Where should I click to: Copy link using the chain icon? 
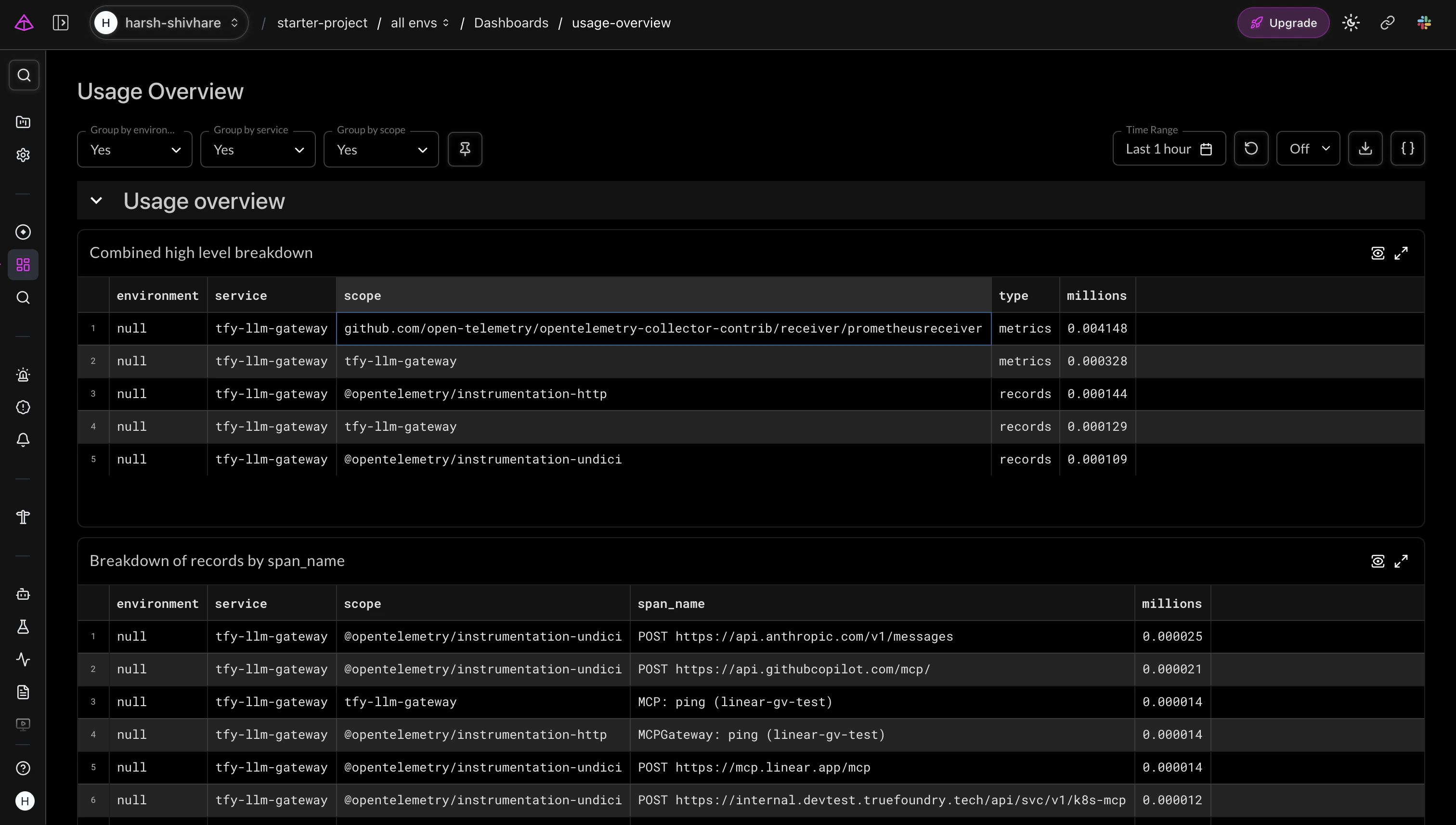click(x=1388, y=23)
